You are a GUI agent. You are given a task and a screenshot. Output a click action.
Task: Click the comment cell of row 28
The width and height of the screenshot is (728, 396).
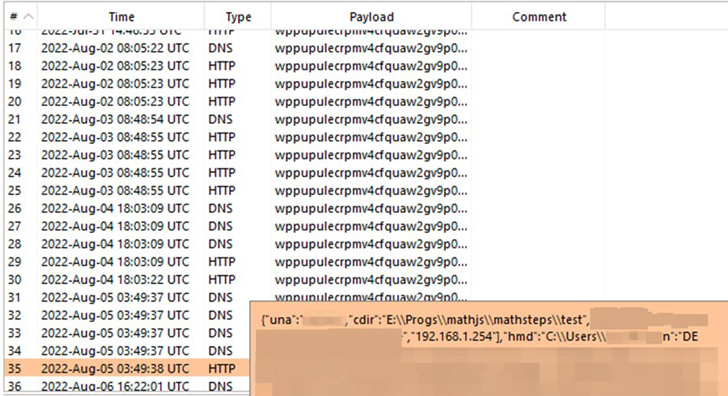pos(539,244)
